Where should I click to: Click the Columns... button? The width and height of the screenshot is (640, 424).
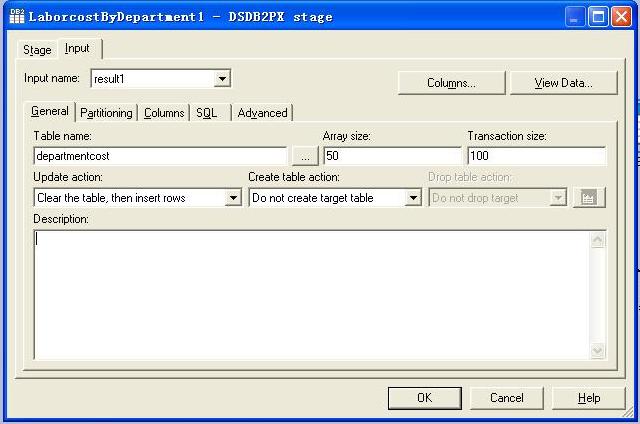coord(451,83)
